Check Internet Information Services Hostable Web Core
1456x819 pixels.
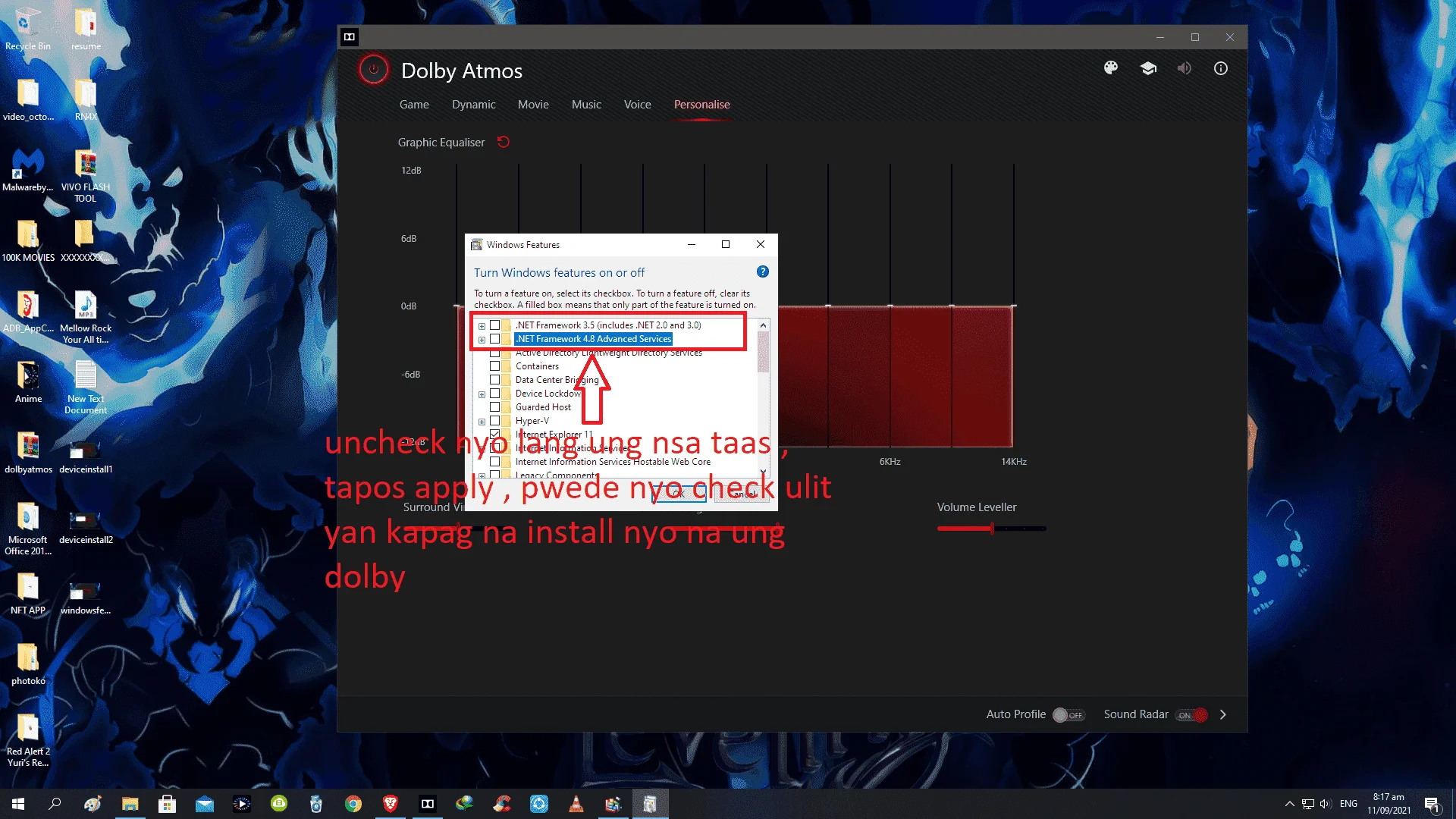click(494, 462)
